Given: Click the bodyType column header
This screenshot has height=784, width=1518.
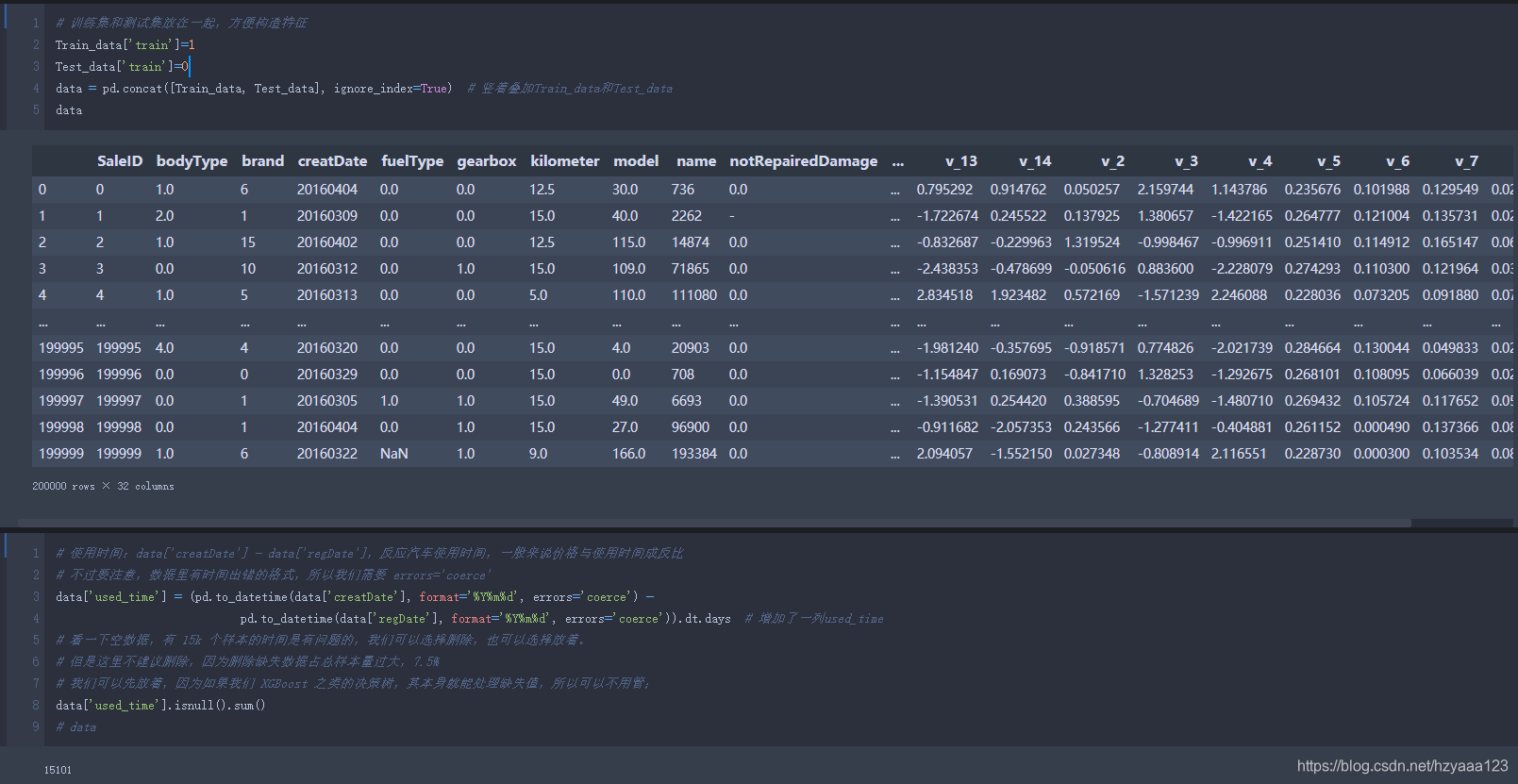Looking at the screenshot, I should [x=192, y=161].
